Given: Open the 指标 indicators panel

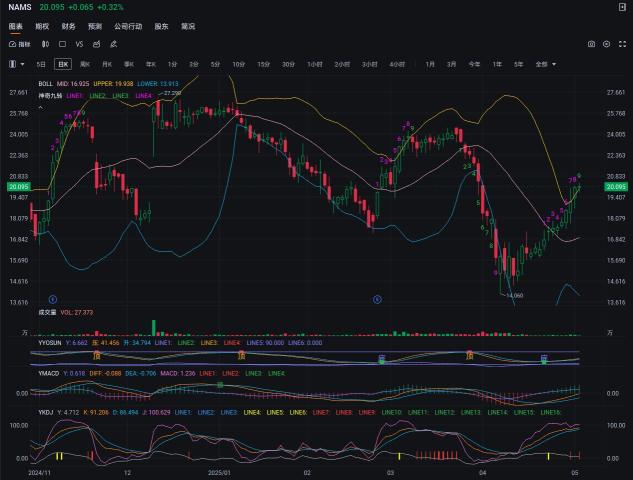Looking at the screenshot, I should pyautogui.click(x=20, y=44).
